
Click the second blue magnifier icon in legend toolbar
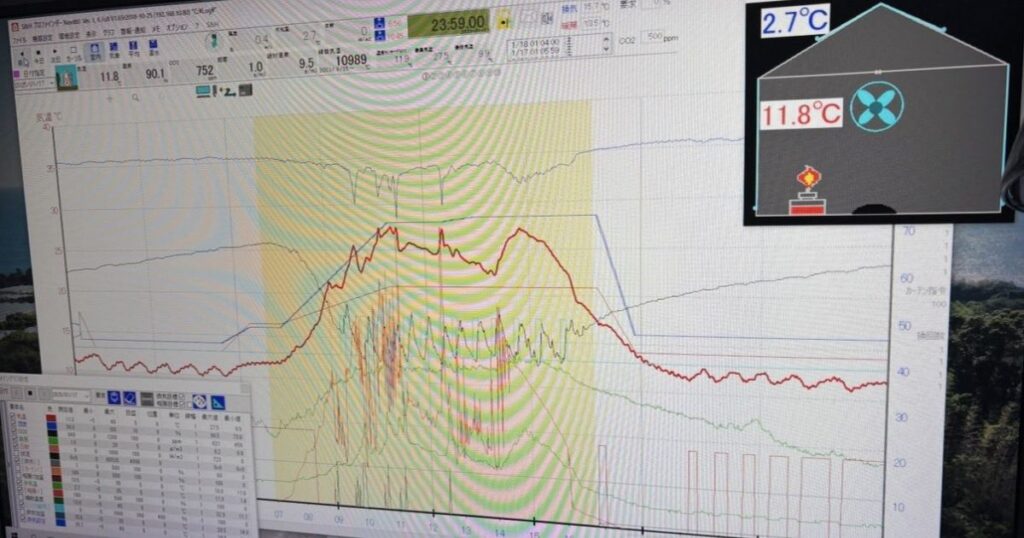point(129,397)
